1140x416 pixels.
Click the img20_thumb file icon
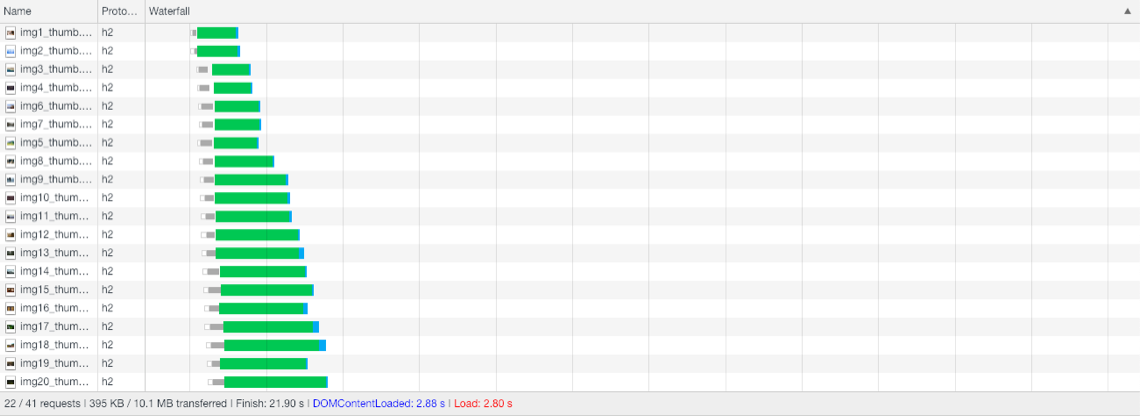point(10,382)
